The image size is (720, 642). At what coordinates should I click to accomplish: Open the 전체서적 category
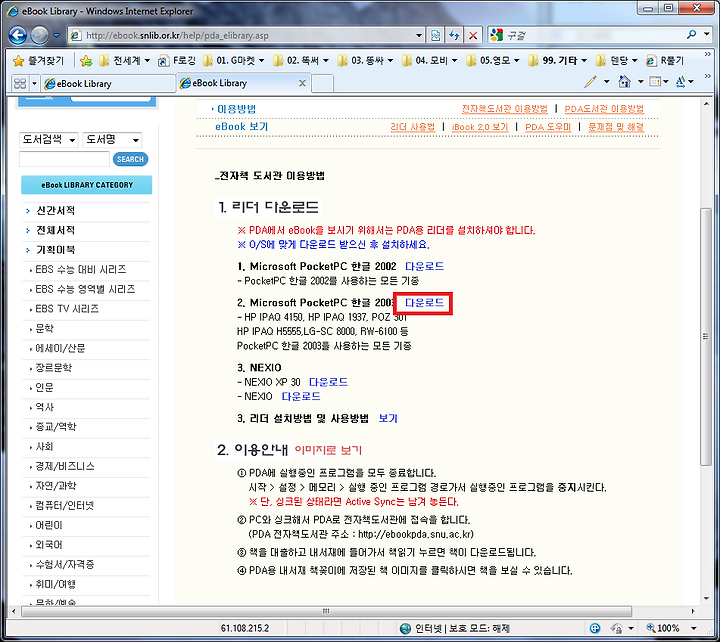click(56, 231)
